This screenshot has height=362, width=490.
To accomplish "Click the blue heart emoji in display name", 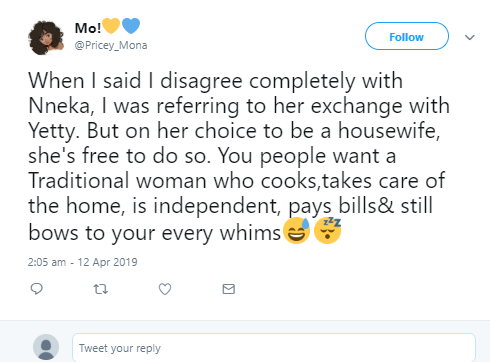I will point(131,26).
